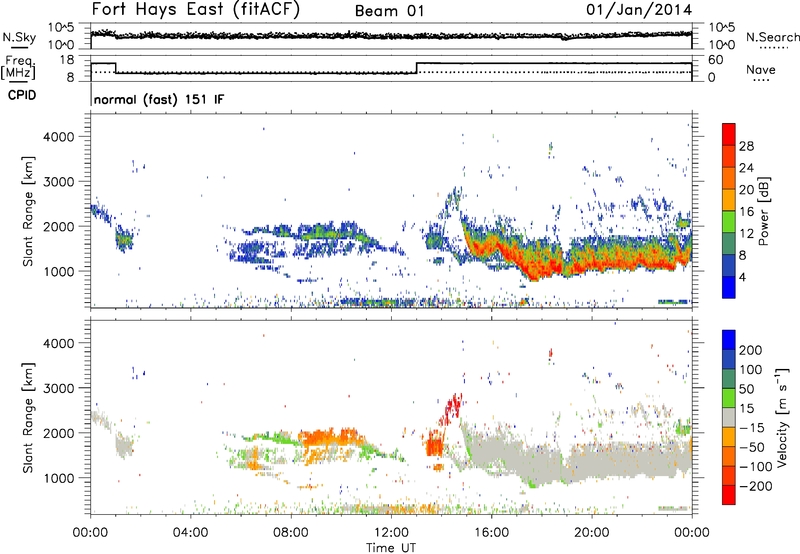Click the 'N.Search' label
The width and height of the screenshot is (800, 554).
click(x=772, y=37)
